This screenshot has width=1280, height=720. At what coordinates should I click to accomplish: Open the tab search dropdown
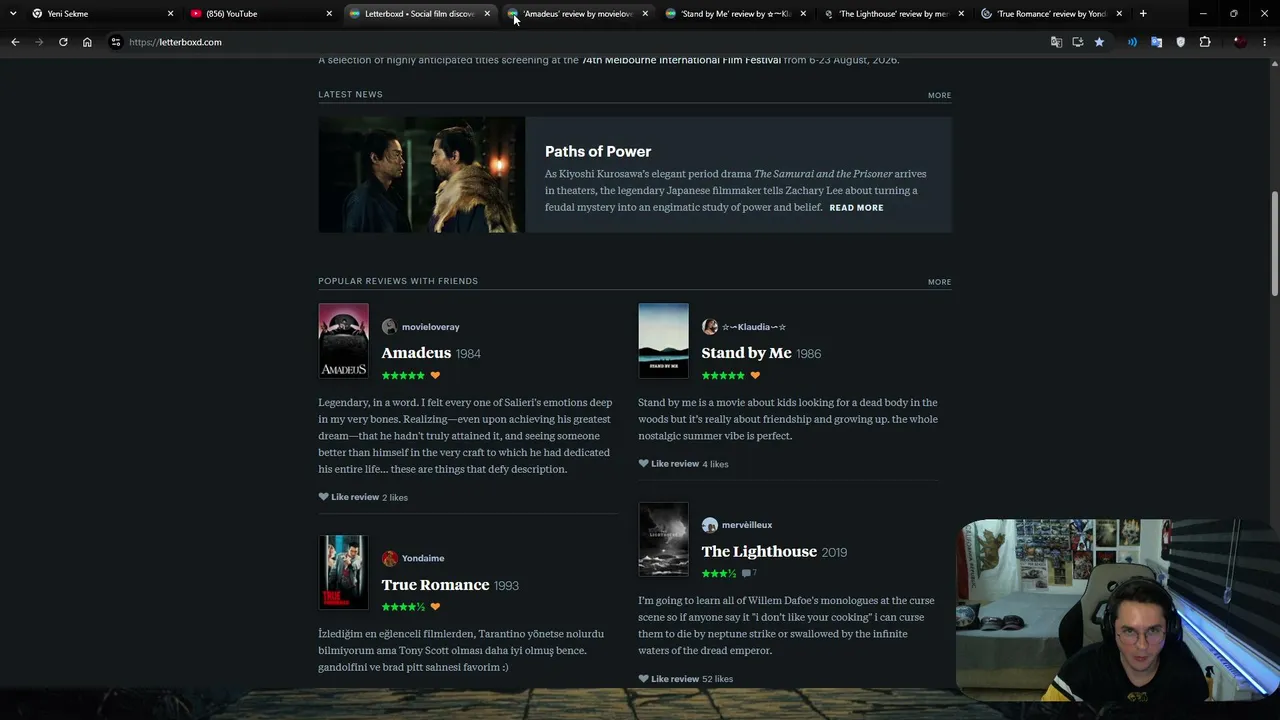(13, 14)
